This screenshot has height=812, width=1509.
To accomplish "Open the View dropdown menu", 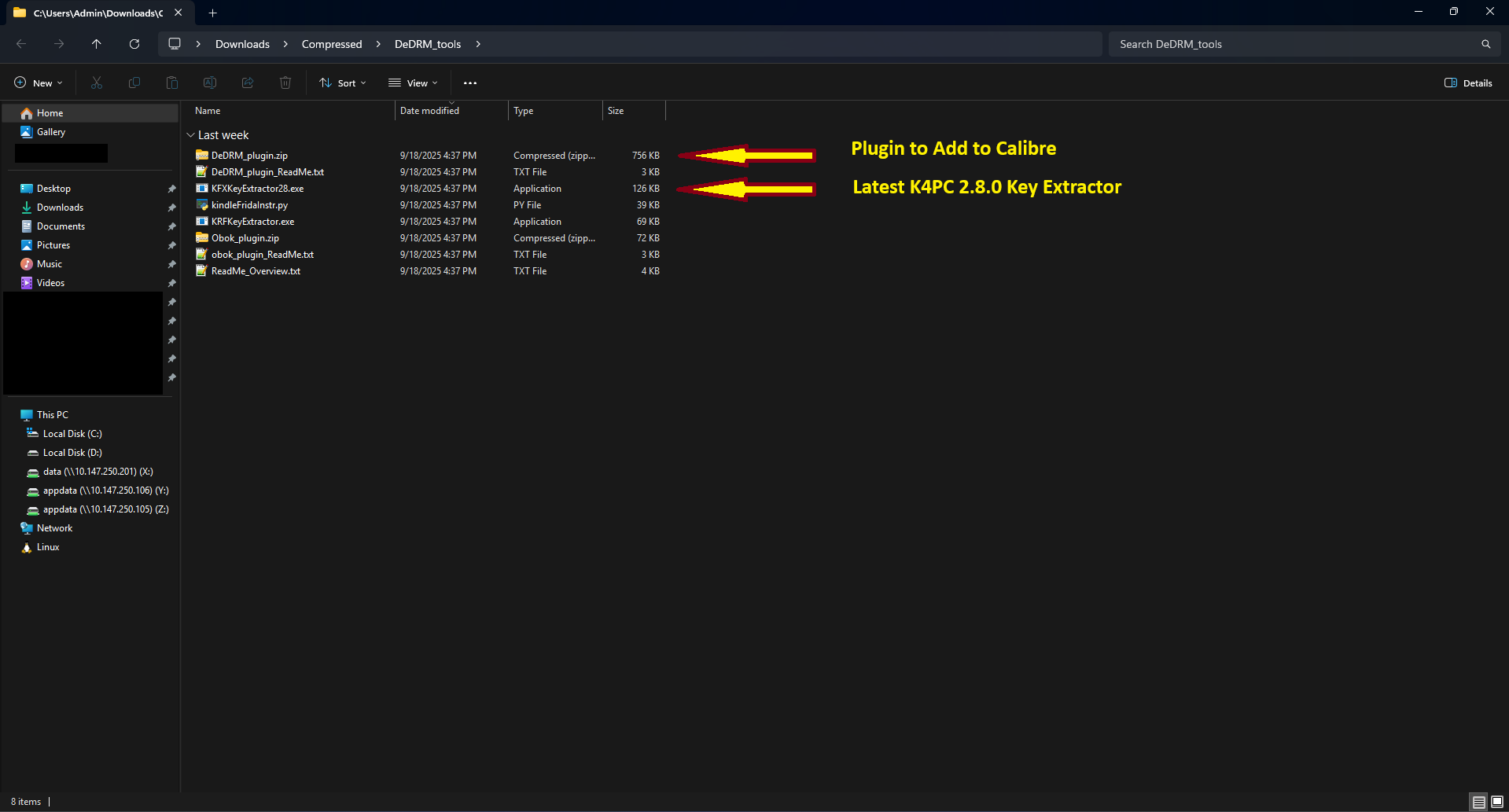I will click(x=413, y=83).
